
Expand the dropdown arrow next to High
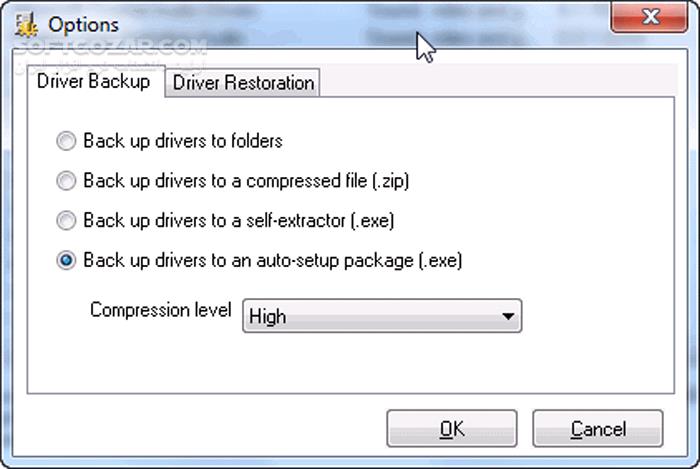pyautogui.click(x=508, y=316)
